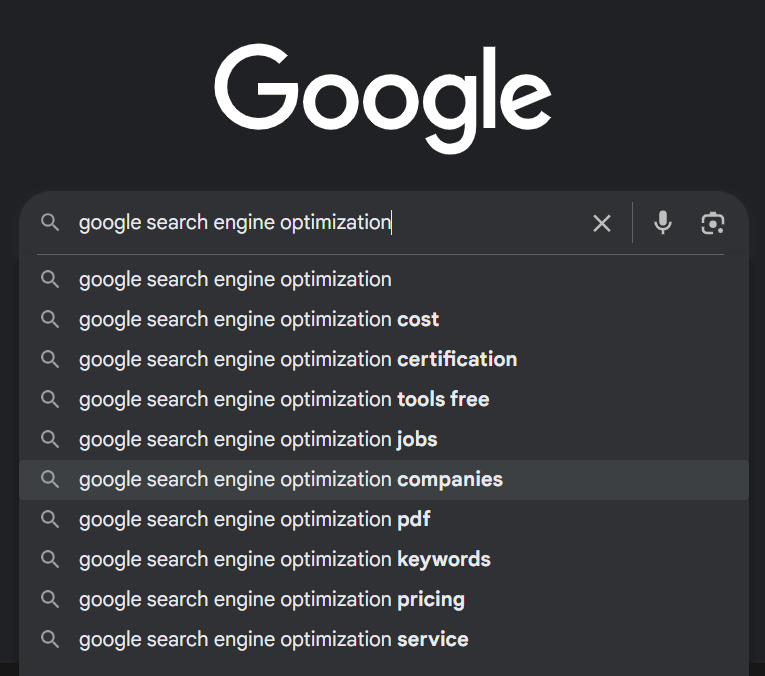Viewport: 765px width, 676px height.
Task: Select the 'optimization tools free' suggestion
Action: (x=284, y=399)
